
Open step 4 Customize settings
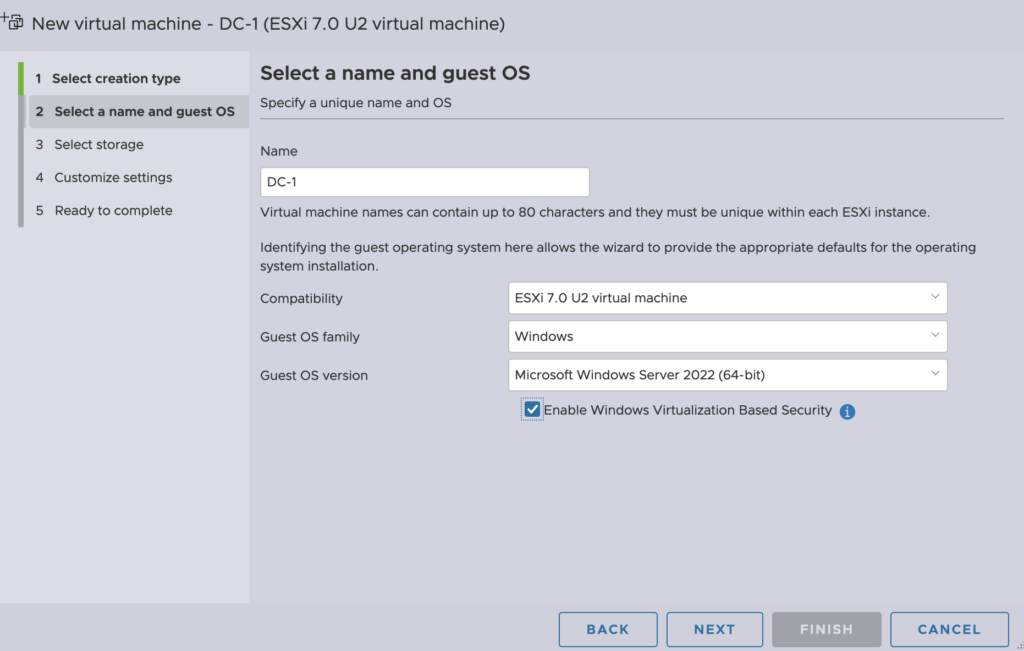pyautogui.click(x=113, y=178)
